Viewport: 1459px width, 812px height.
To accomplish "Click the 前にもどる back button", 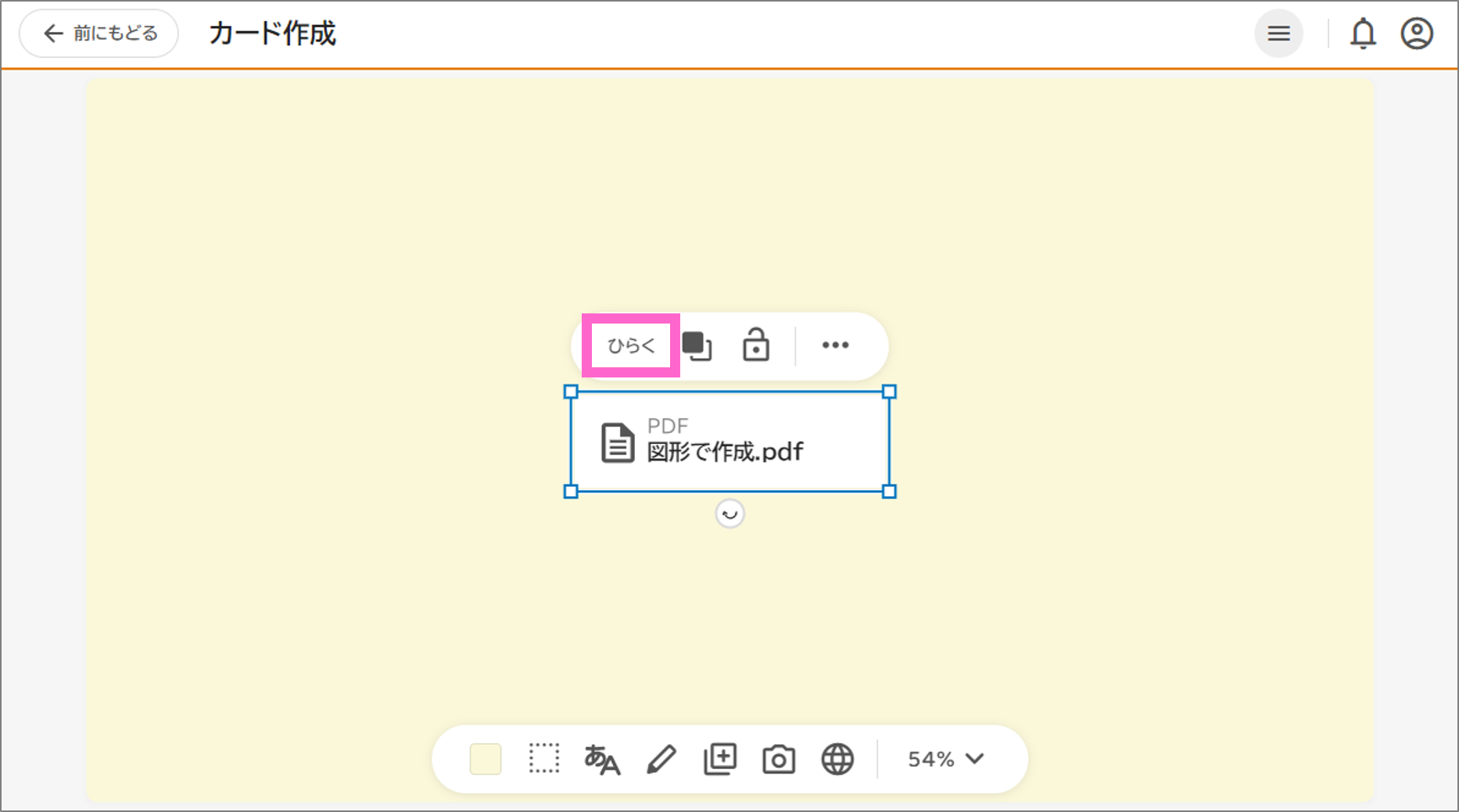I will tap(99, 33).
